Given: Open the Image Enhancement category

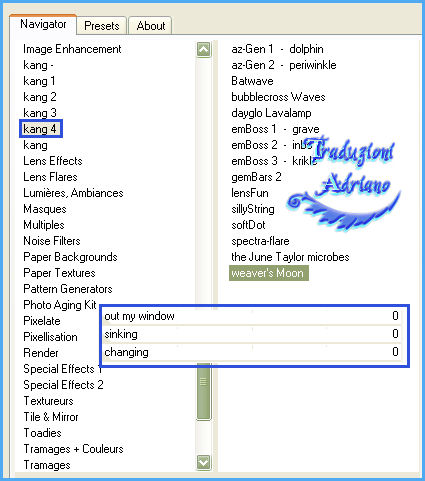Looking at the screenshot, I should point(72,49).
